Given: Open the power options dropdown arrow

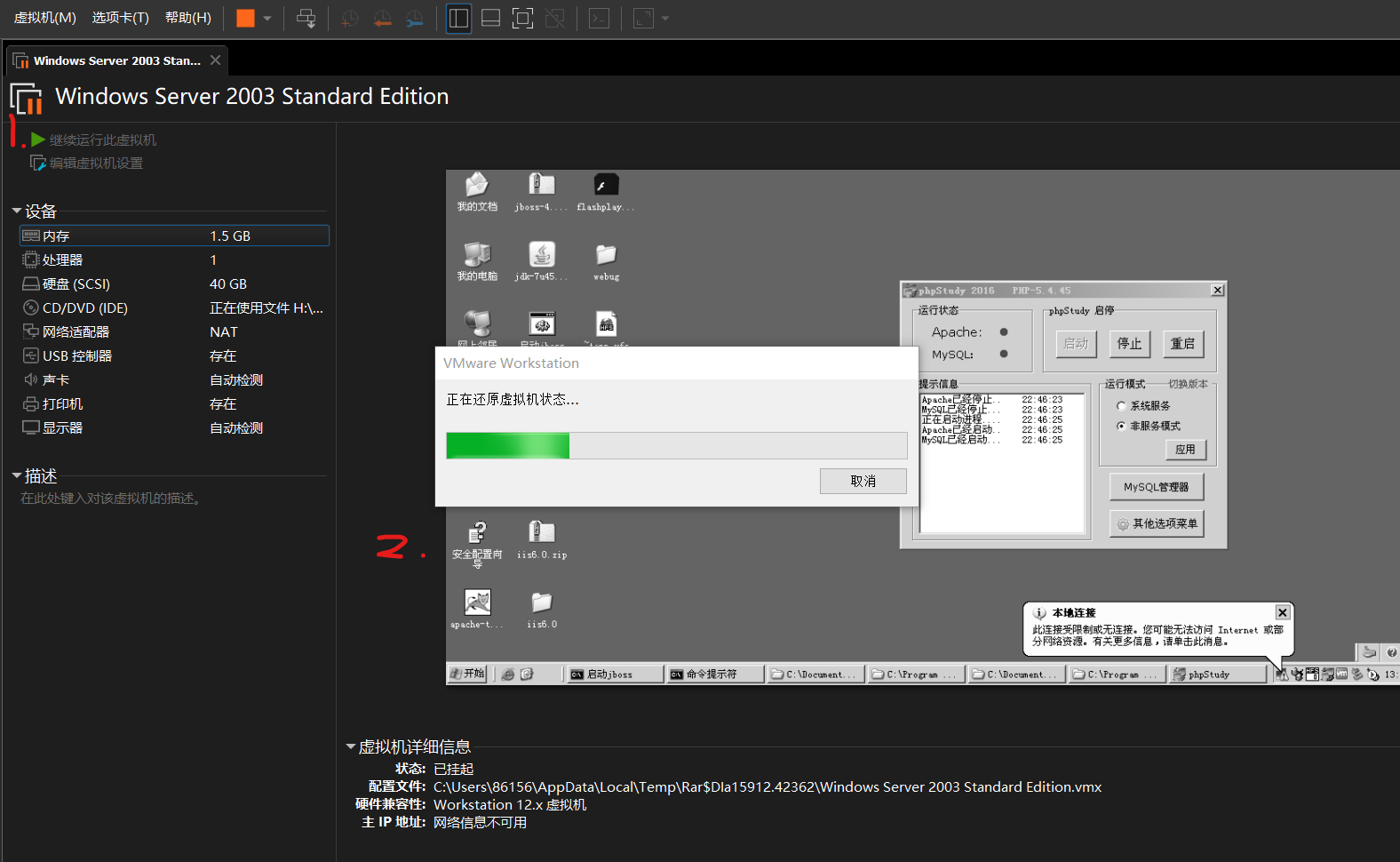Looking at the screenshot, I should [267, 18].
